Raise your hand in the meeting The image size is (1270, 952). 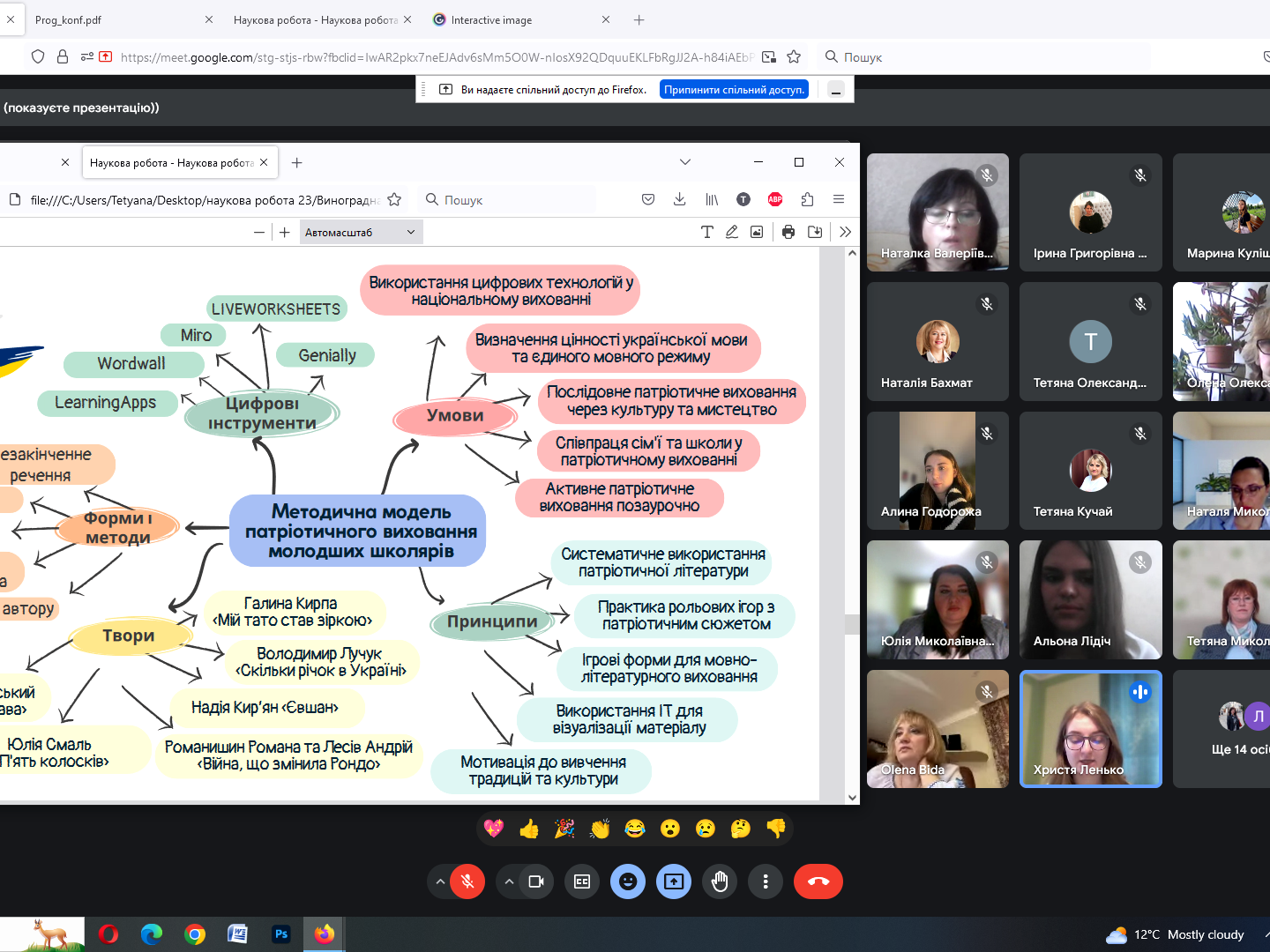click(x=720, y=881)
